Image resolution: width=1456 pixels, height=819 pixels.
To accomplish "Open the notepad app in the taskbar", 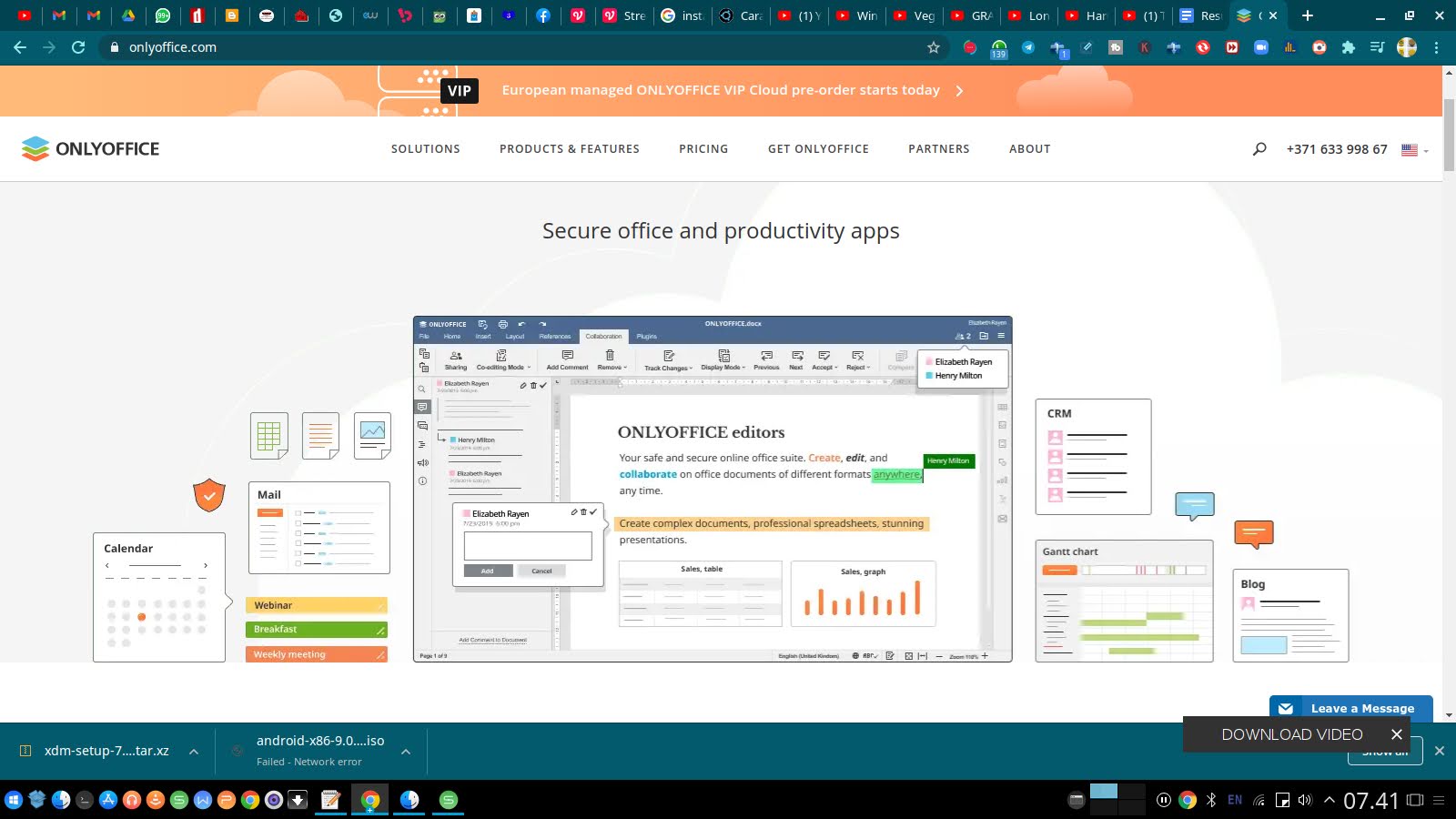I will pos(330,800).
